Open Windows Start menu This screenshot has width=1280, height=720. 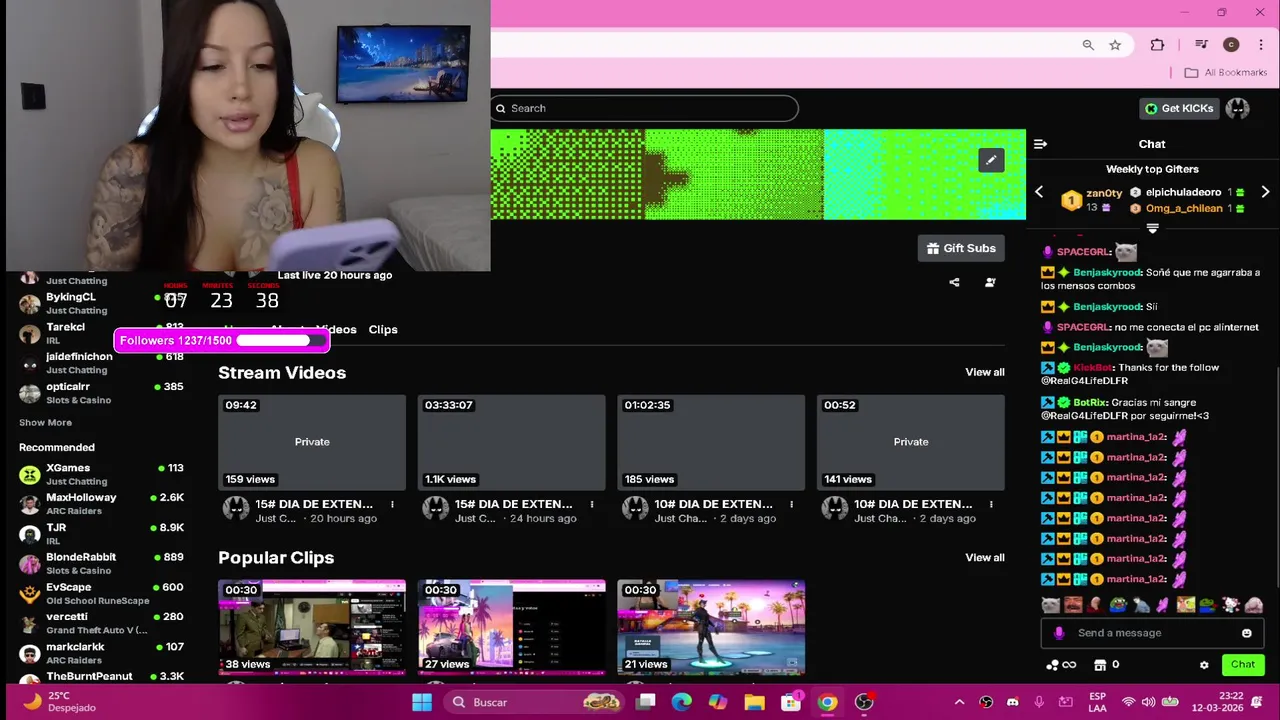pyautogui.click(x=422, y=702)
